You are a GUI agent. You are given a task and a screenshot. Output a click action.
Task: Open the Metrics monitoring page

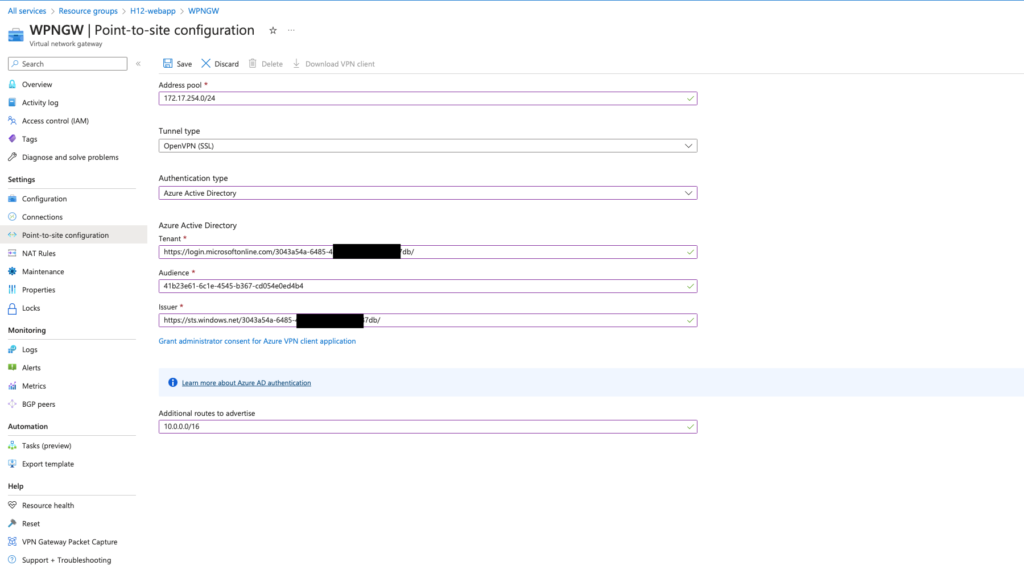[34, 386]
